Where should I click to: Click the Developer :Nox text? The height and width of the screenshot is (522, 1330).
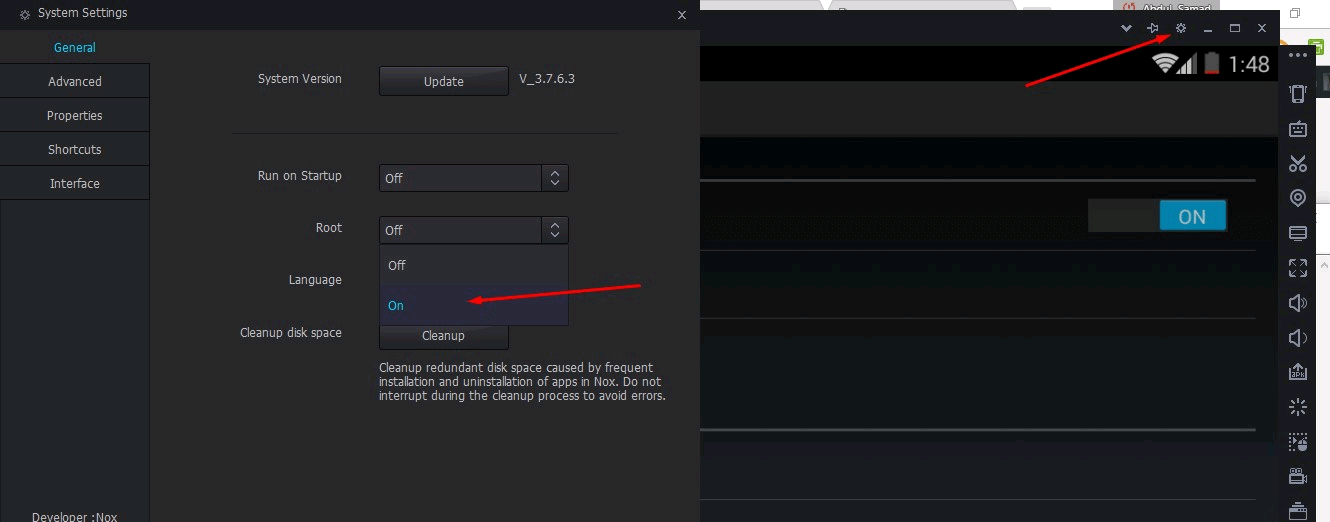(x=74, y=516)
